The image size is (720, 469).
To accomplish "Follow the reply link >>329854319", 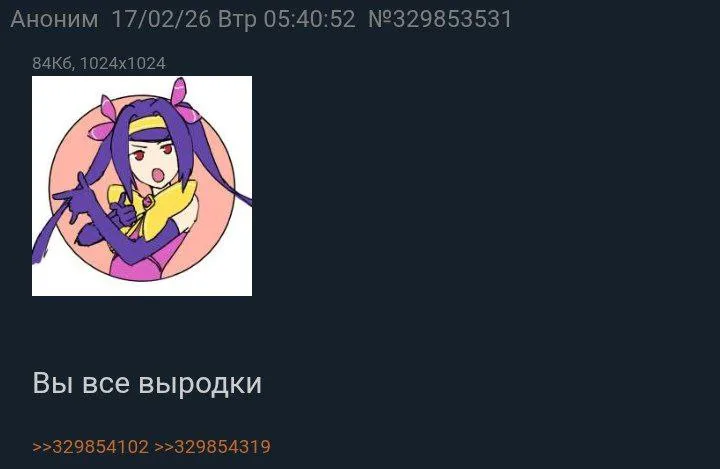I will click(x=212, y=447).
